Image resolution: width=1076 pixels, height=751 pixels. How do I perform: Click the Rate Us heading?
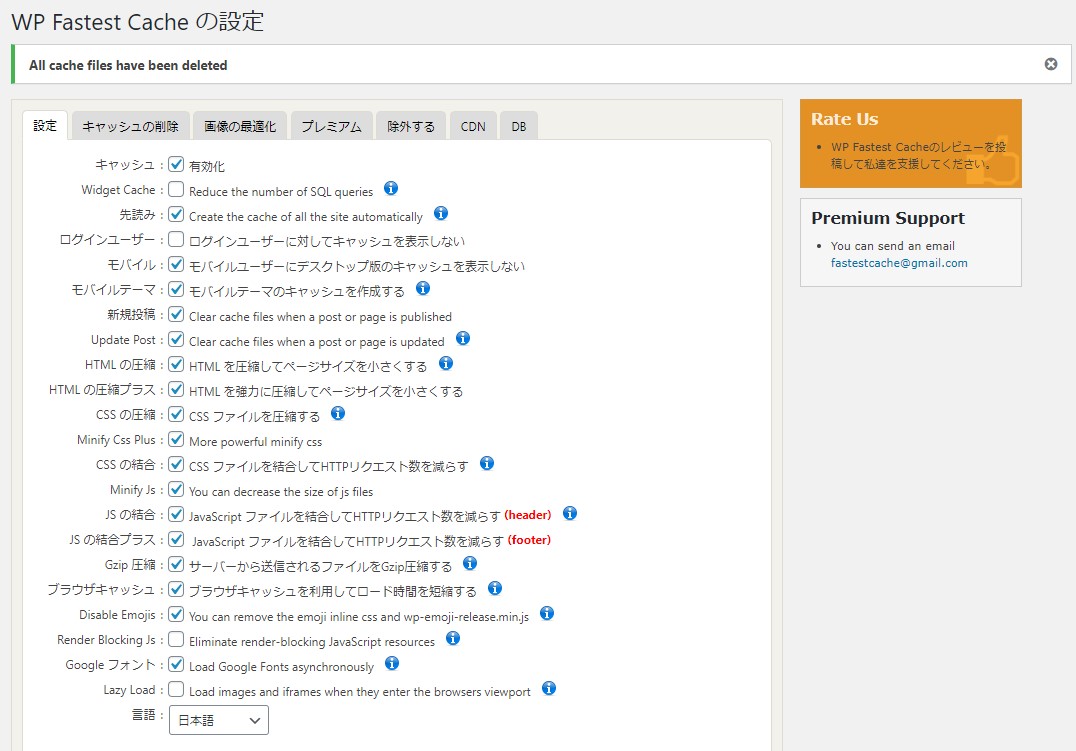[845, 119]
